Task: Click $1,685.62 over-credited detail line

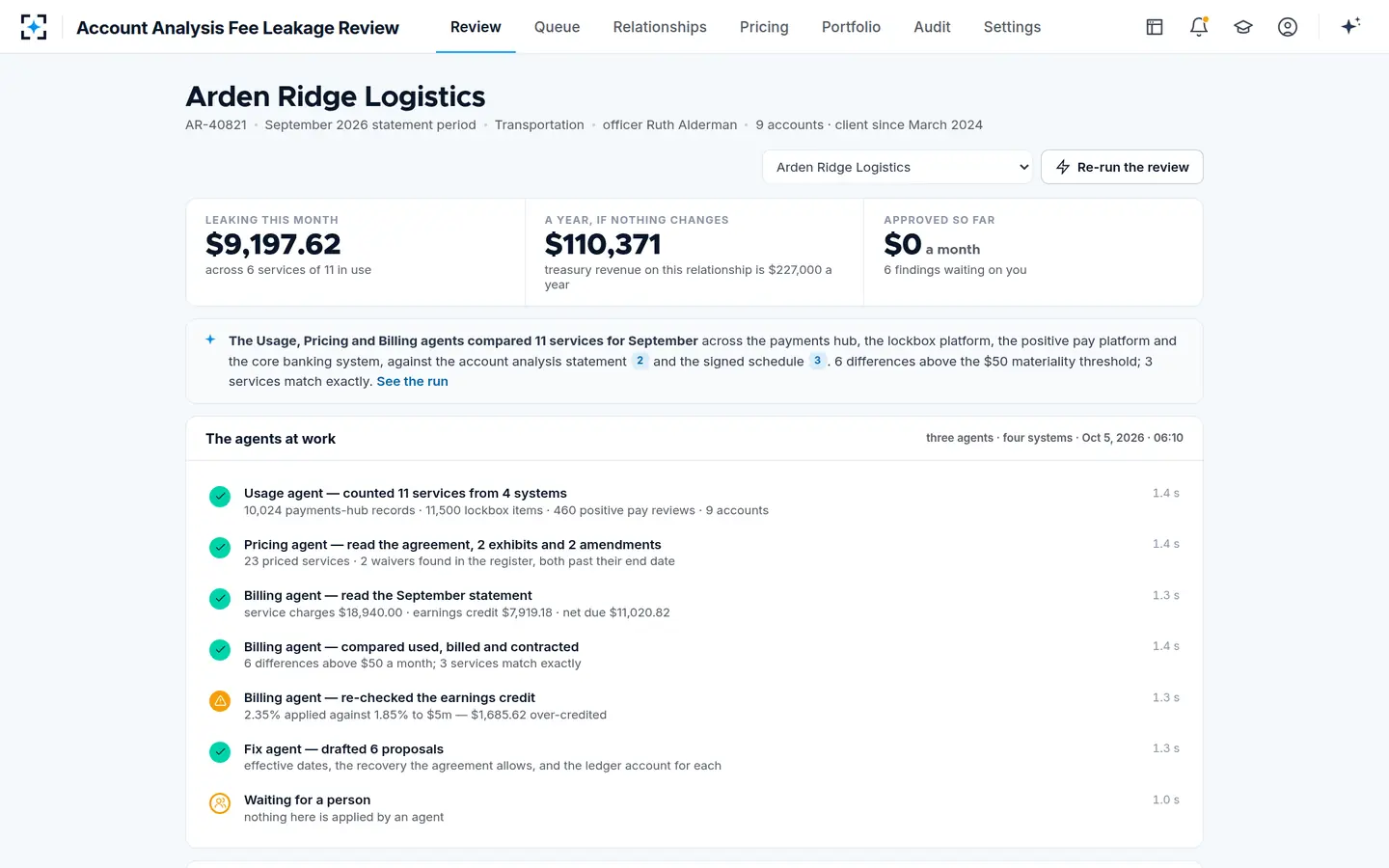Action: tap(425, 715)
